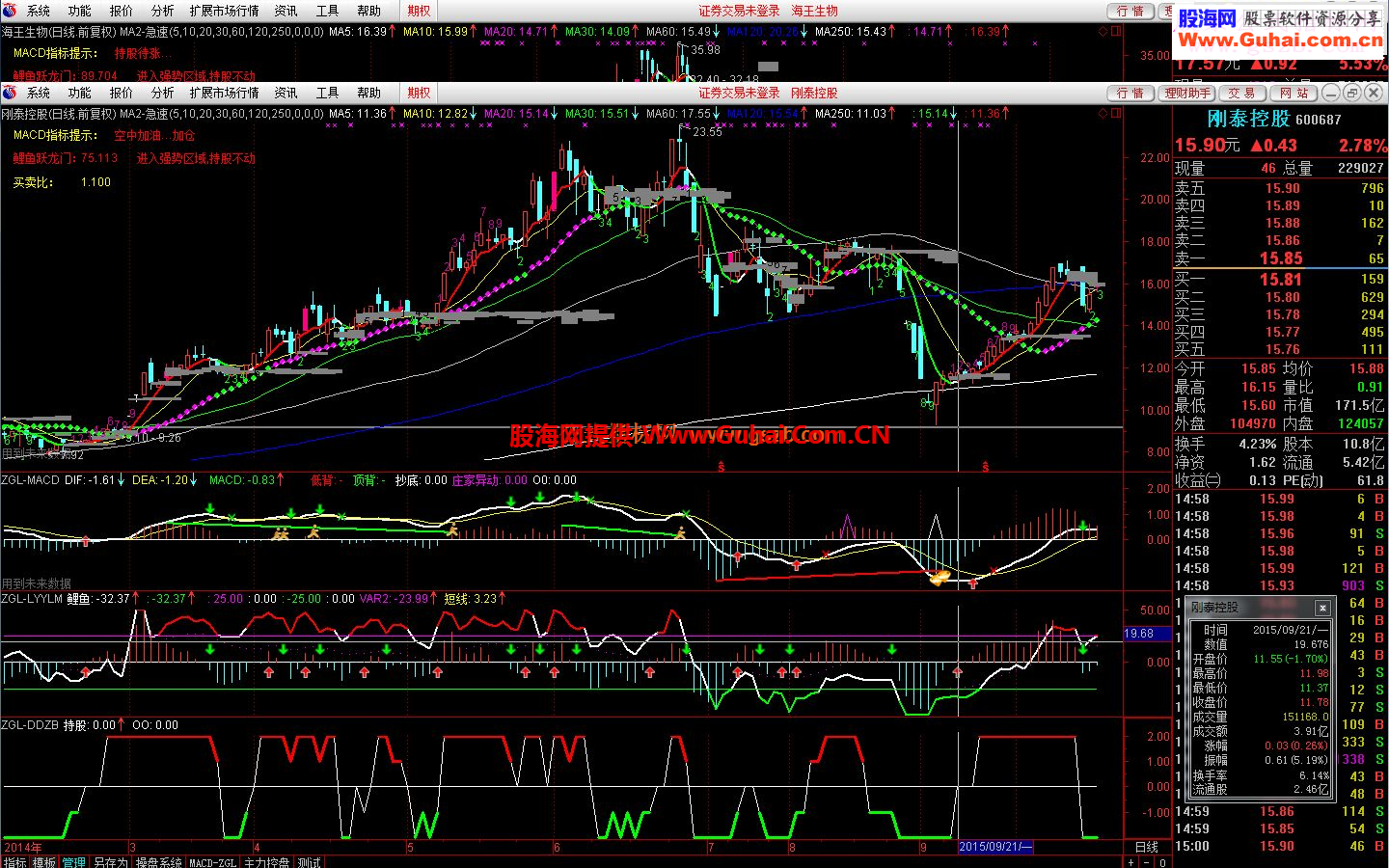Click 买五 price 15.76 row

[x=1279, y=349]
